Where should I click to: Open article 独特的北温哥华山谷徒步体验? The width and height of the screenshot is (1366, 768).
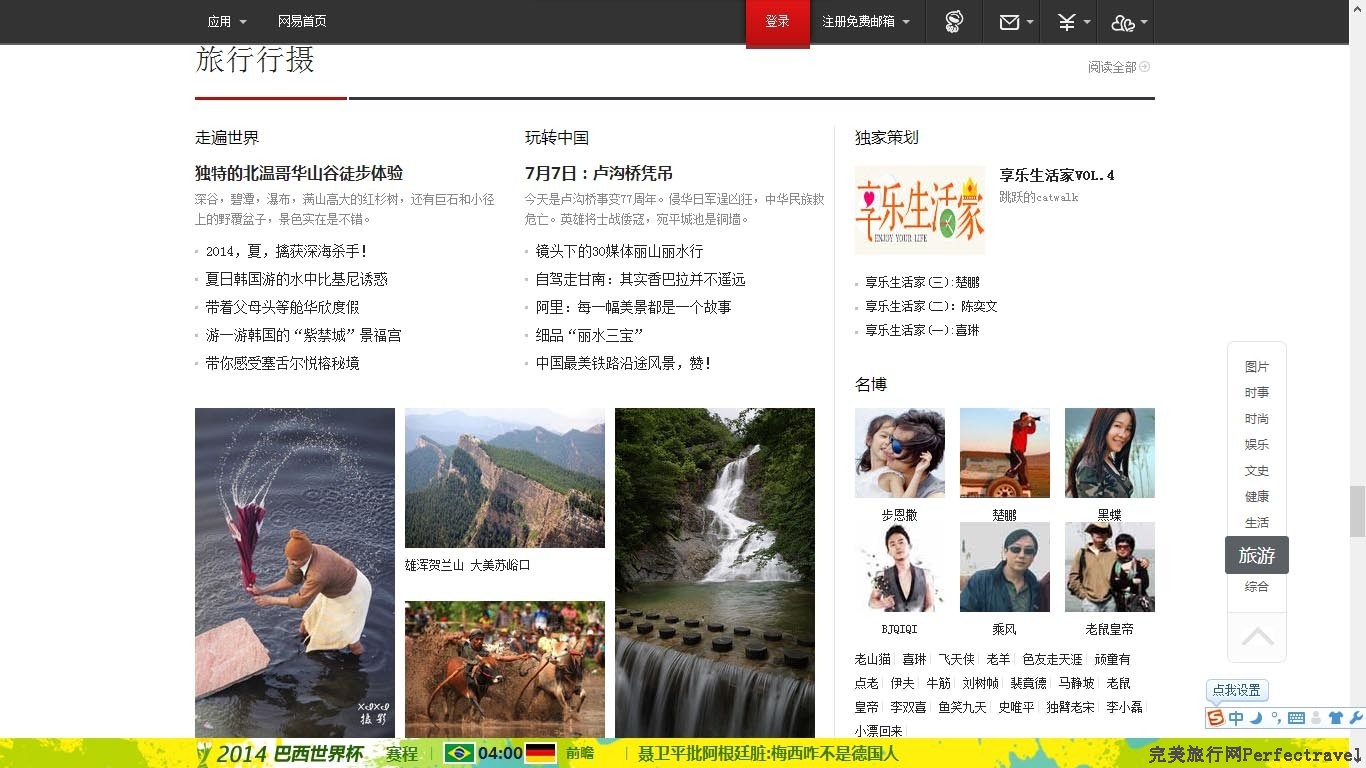tap(299, 173)
